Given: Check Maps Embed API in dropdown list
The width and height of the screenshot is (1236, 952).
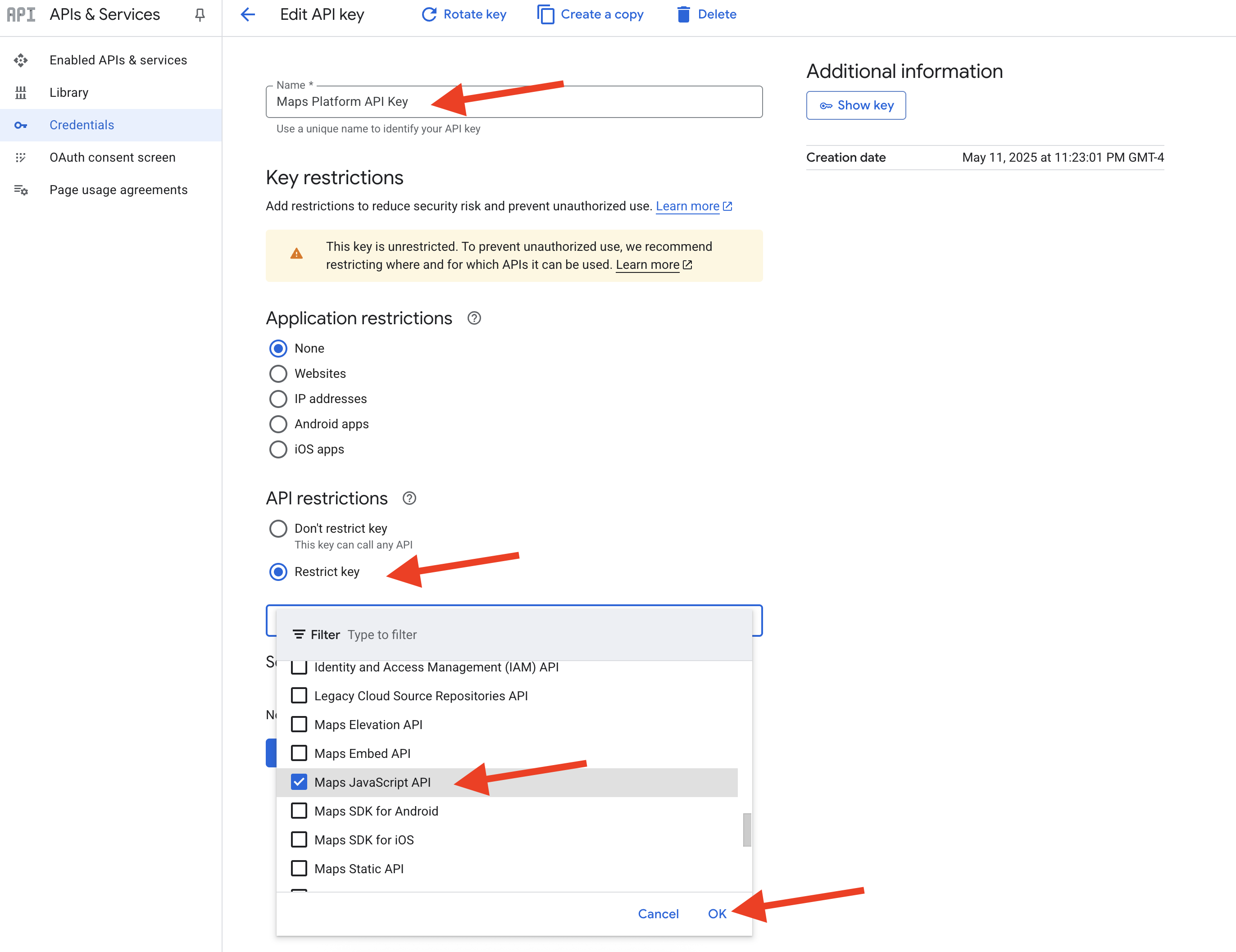Looking at the screenshot, I should tap(299, 753).
